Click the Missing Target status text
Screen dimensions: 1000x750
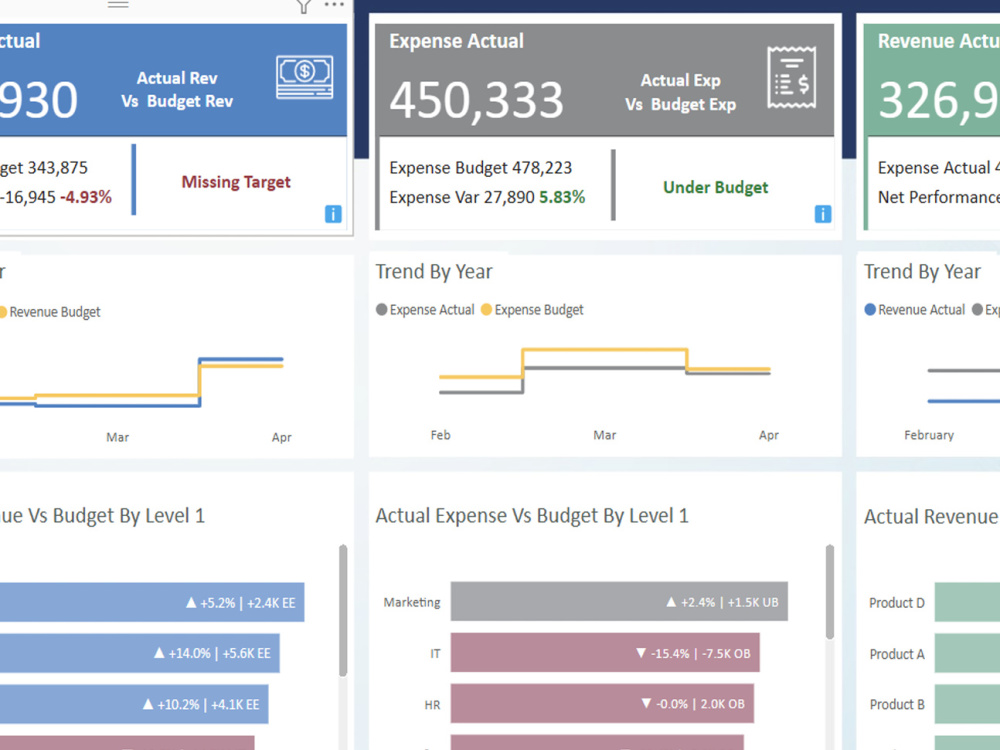click(236, 182)
